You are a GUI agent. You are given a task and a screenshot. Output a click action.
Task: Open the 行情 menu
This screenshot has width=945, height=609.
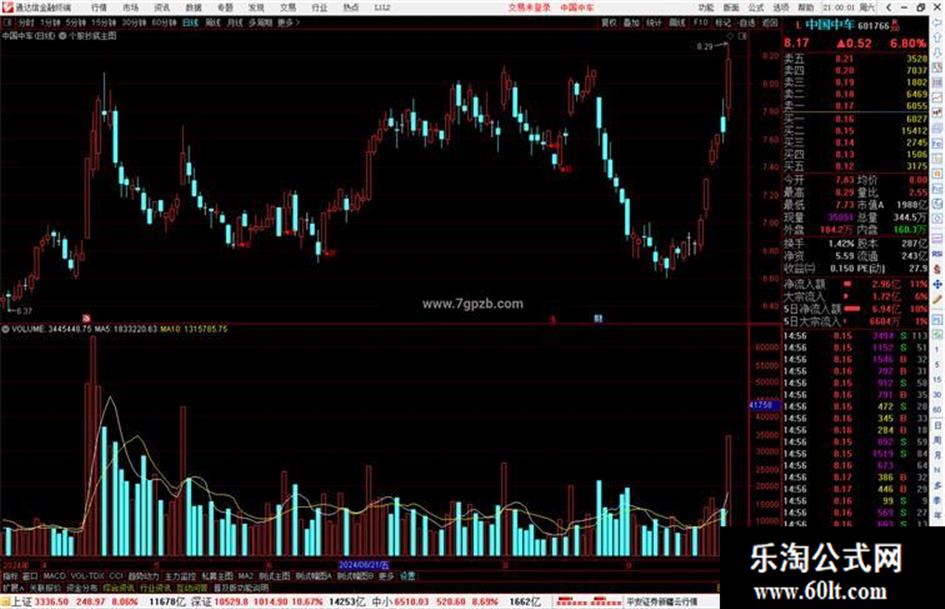pos(99,8)
